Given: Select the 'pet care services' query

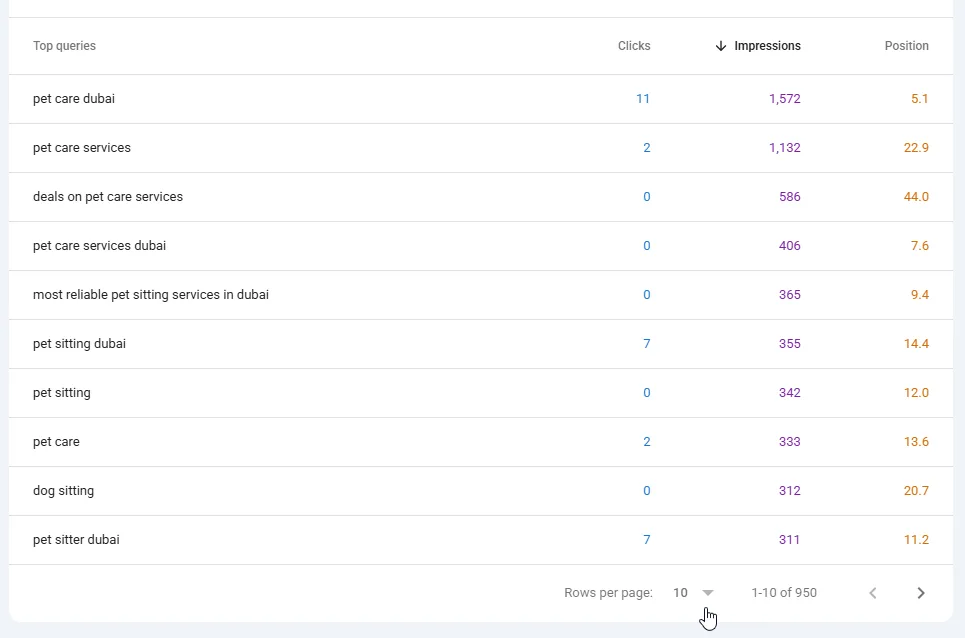Looking at the screenshot, I should point(82,148).
